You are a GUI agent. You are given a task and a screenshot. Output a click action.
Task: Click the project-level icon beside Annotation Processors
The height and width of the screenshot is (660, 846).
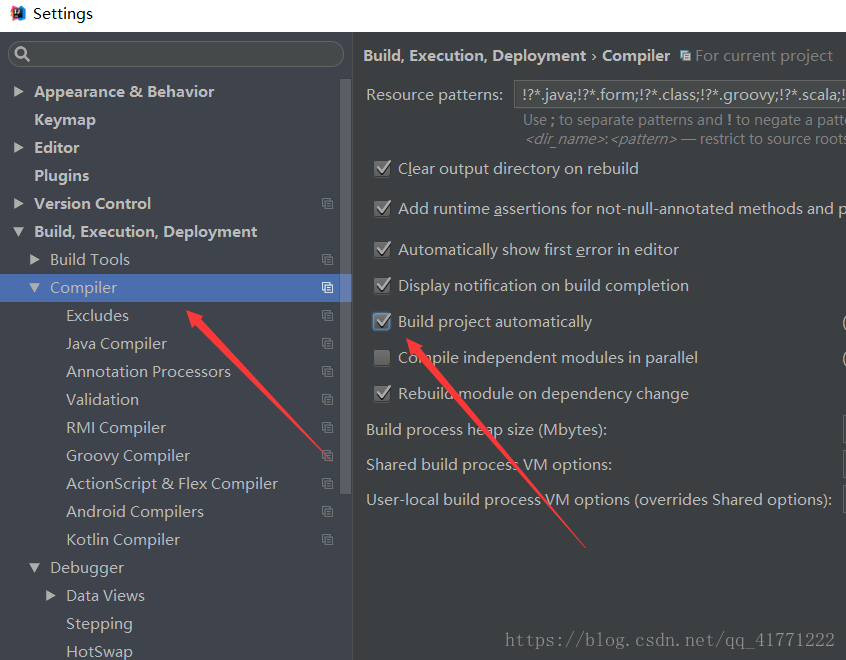point(327,371)
